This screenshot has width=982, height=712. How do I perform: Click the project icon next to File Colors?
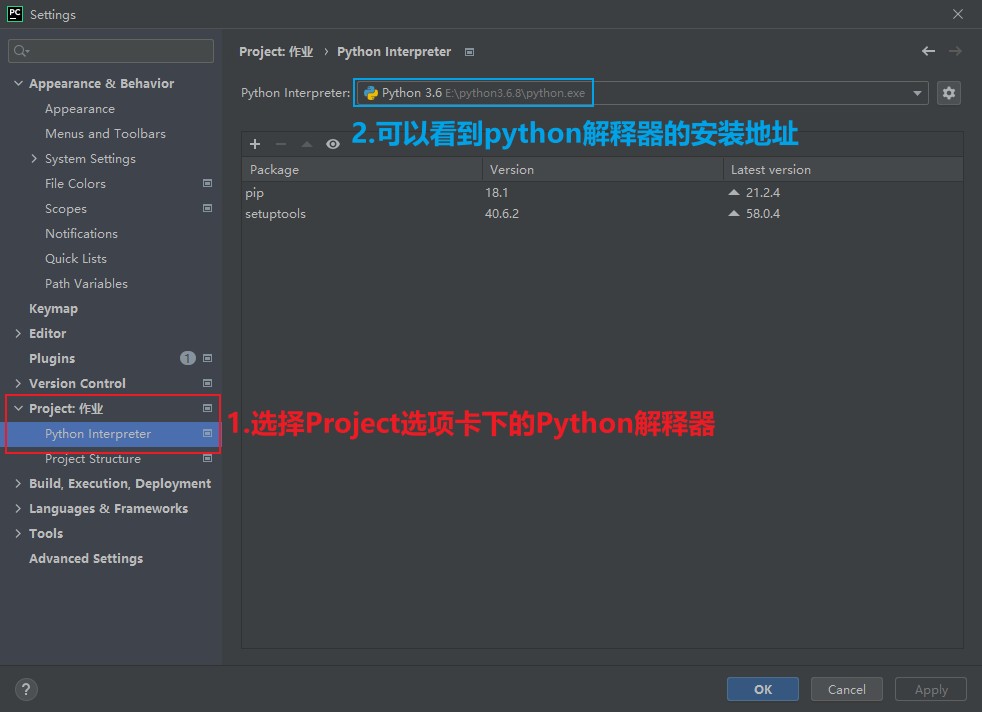tap(207, 183)
